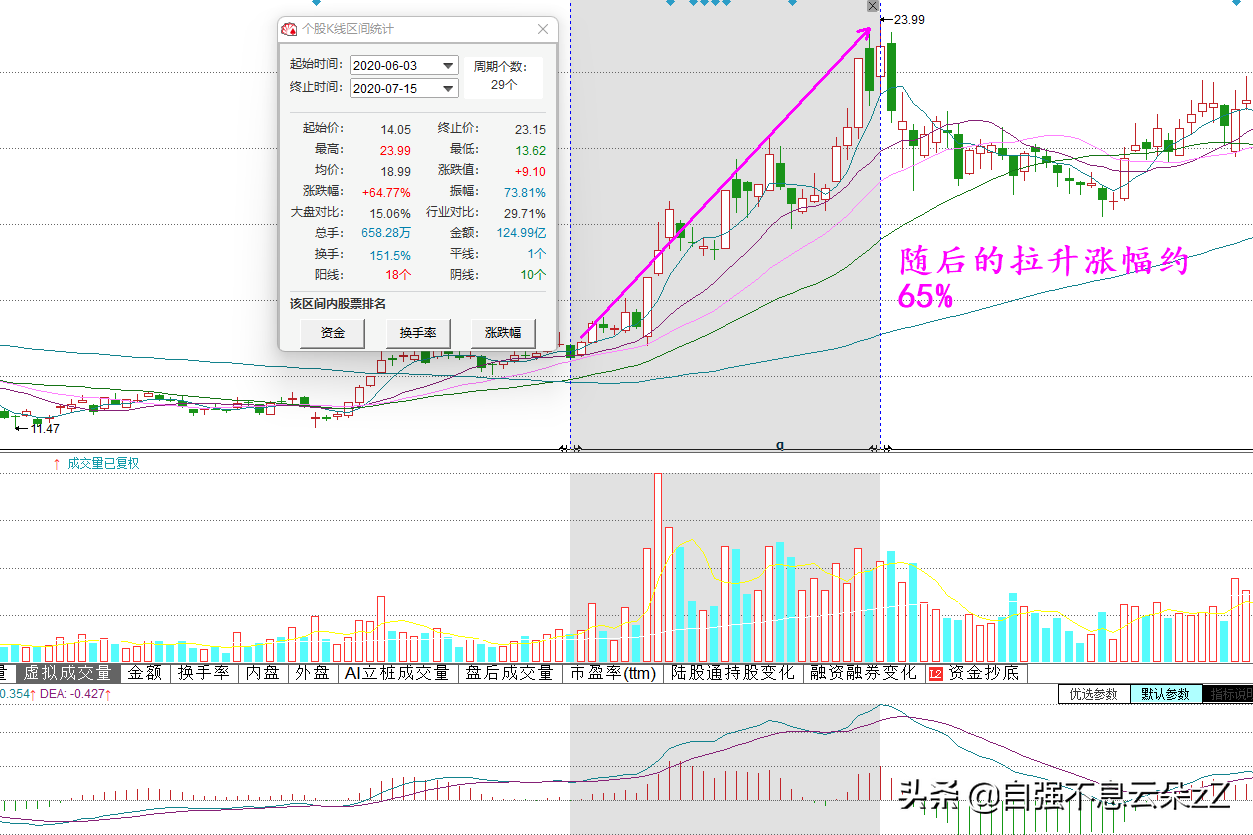Click the right interval drag handle on the time axis
This screenshot has width=1253, height=835.
(880, 449)
